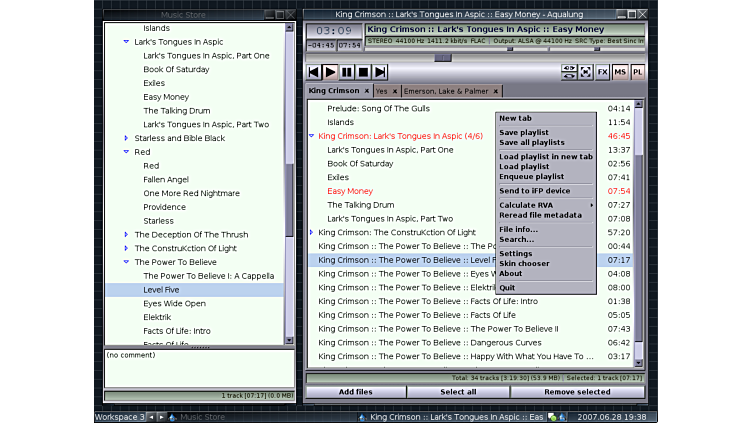Collapse The Power To Believe album
This screenshot has height=423, width=752.
tap(126, 262)
